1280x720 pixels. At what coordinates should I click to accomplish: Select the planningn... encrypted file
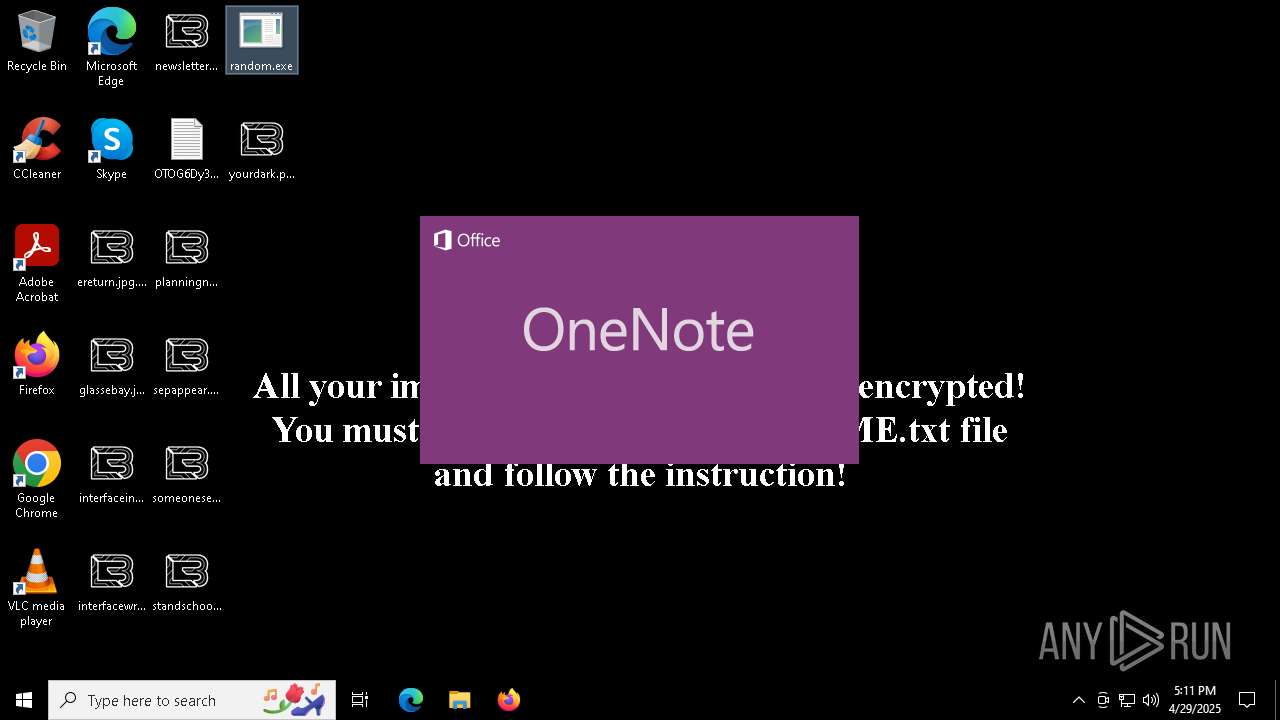[186, 256]
